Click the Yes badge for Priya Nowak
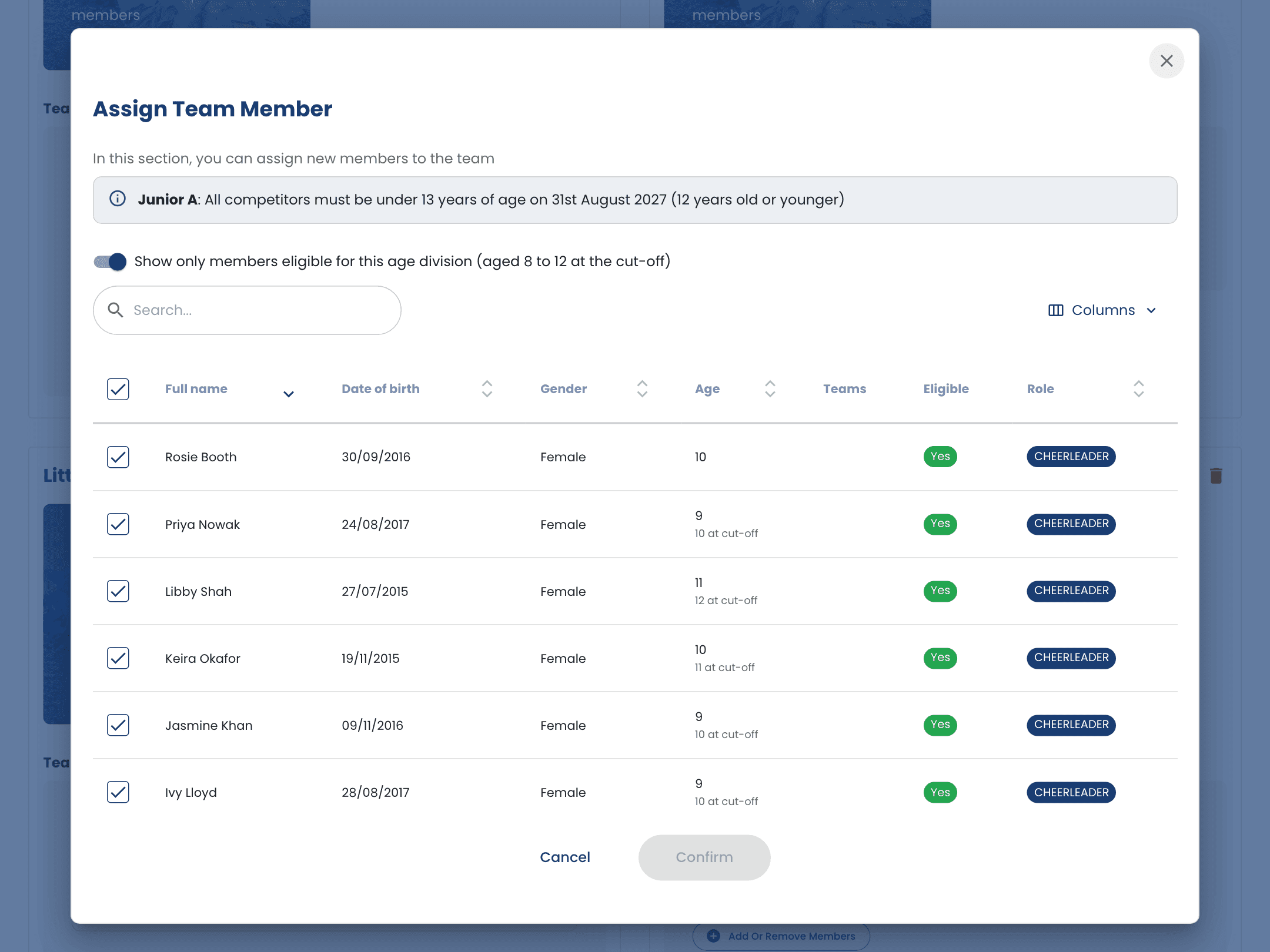 (x=940, y=524)
